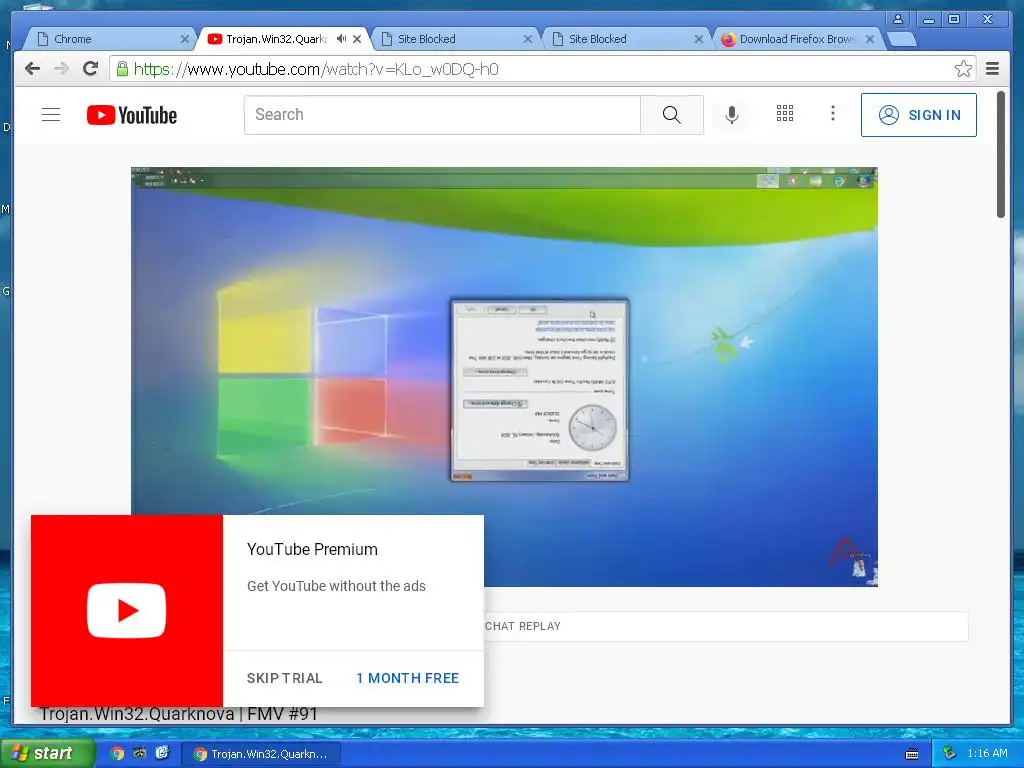This screenshot has width=1024, height=768.
Task: Start voice search with the microphone
Action: tap(732, 115)
